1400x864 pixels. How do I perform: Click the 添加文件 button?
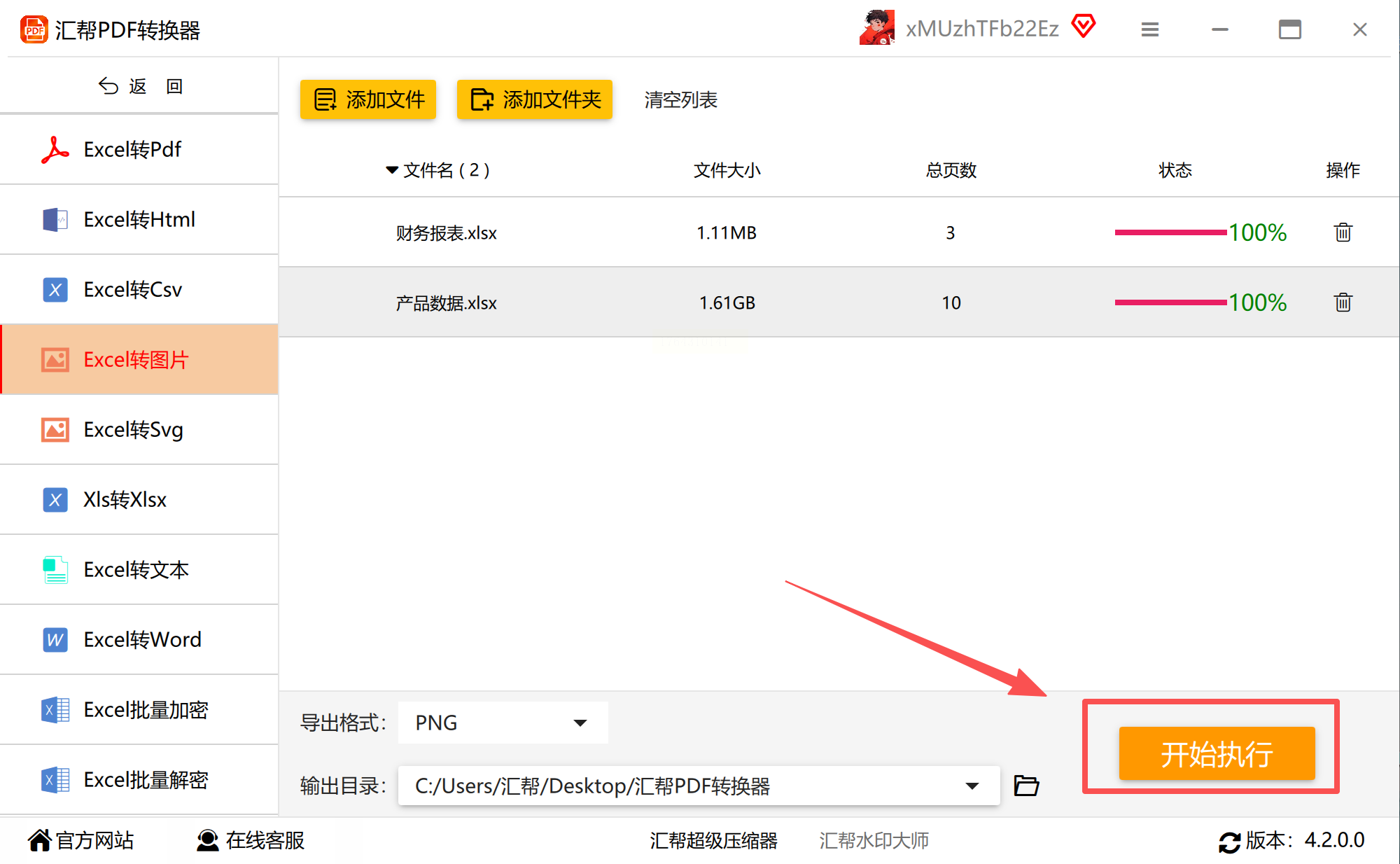(x=368, y=99)
